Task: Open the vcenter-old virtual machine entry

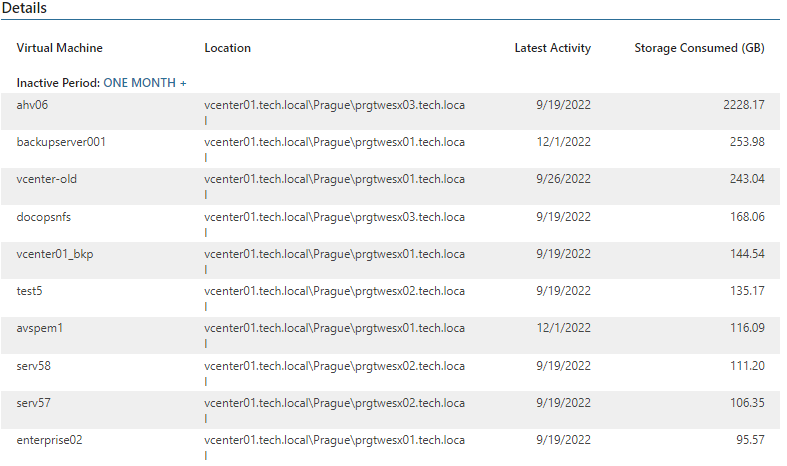Action: (46, 179)
